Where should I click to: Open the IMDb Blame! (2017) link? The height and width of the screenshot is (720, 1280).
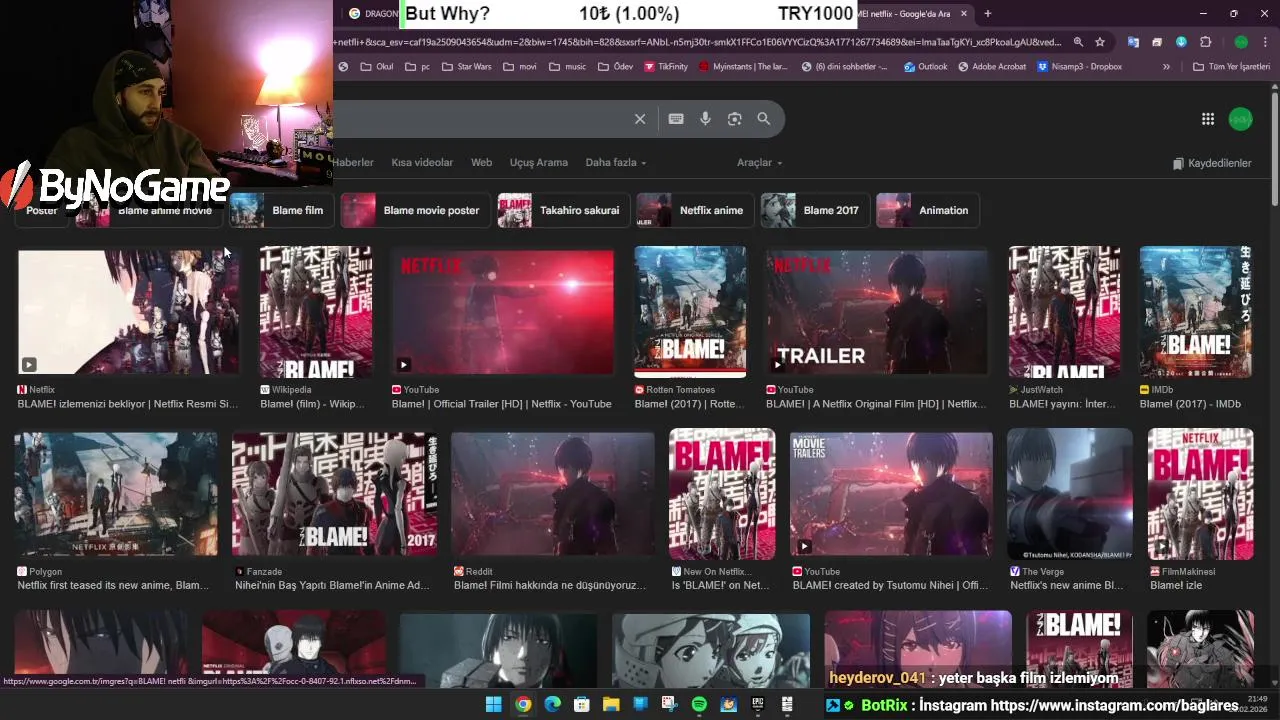pyautogui.click(x=1190, y=404)
